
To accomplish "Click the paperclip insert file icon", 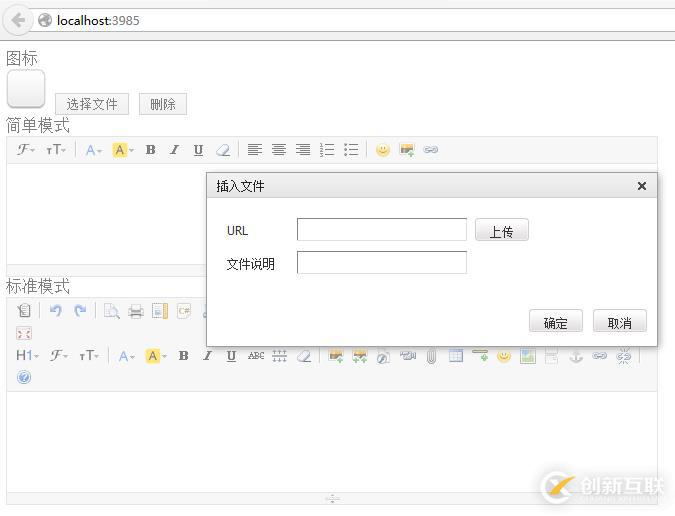I will 431,356.
